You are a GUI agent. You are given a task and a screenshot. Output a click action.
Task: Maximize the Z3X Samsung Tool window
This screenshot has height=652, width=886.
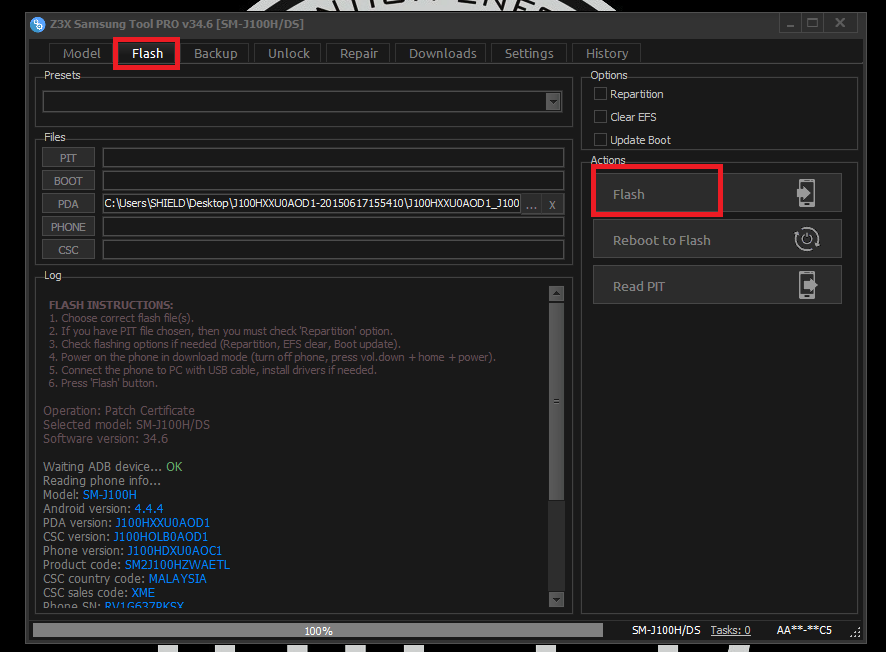click(x=813, y=23)
